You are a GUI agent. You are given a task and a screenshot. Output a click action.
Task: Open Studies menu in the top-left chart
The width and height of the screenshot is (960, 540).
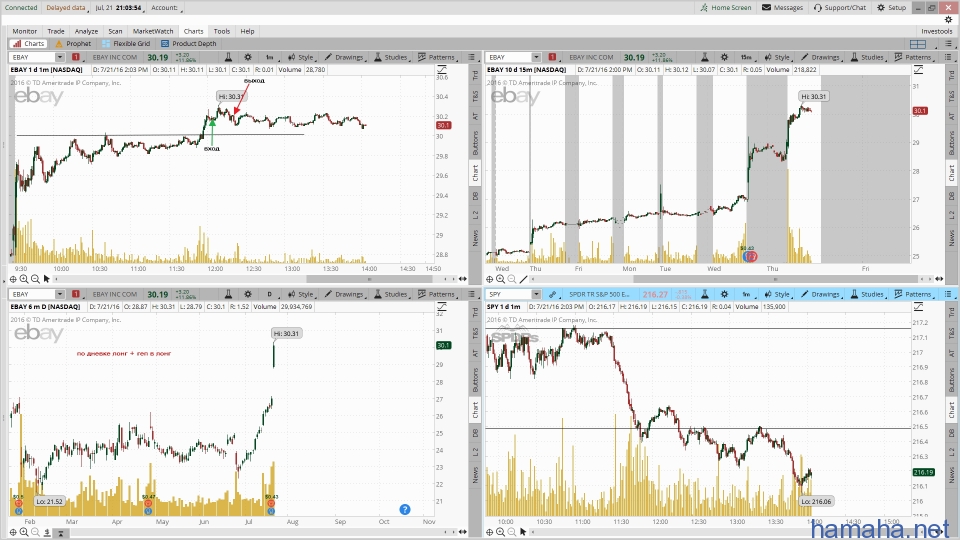[x=391, y=57]
